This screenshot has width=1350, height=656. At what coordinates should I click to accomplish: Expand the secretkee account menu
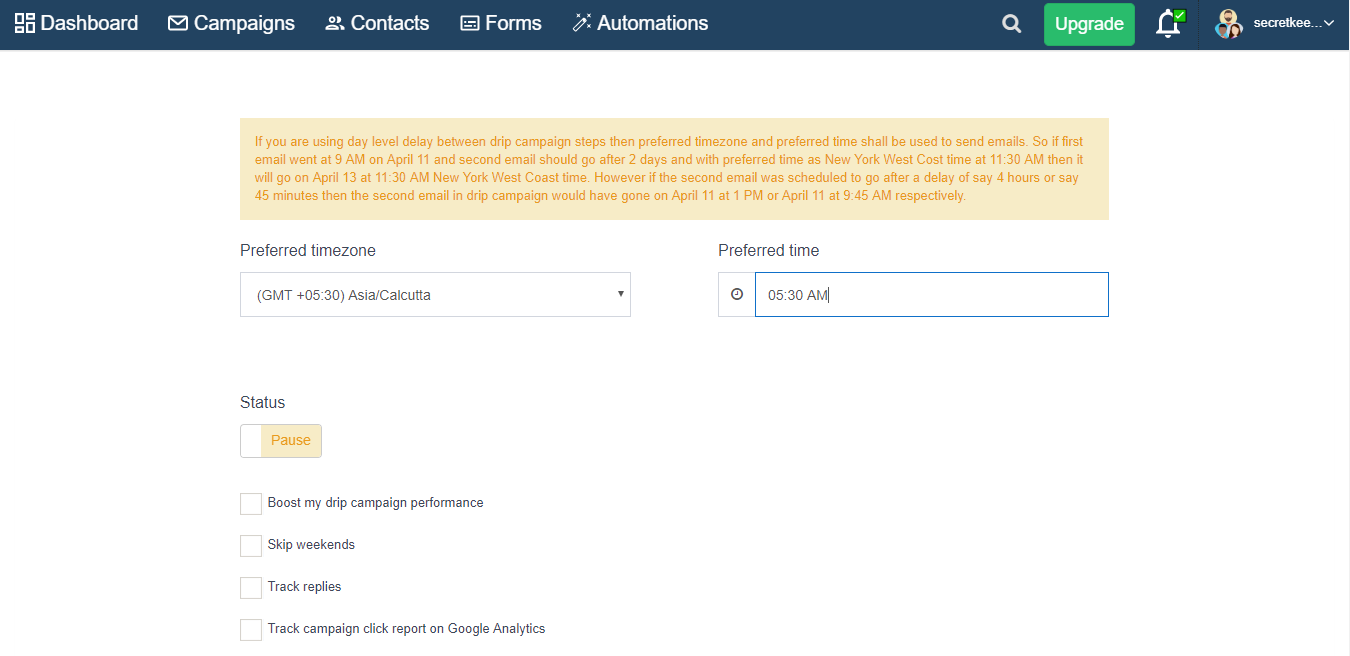click(1294, 24)
